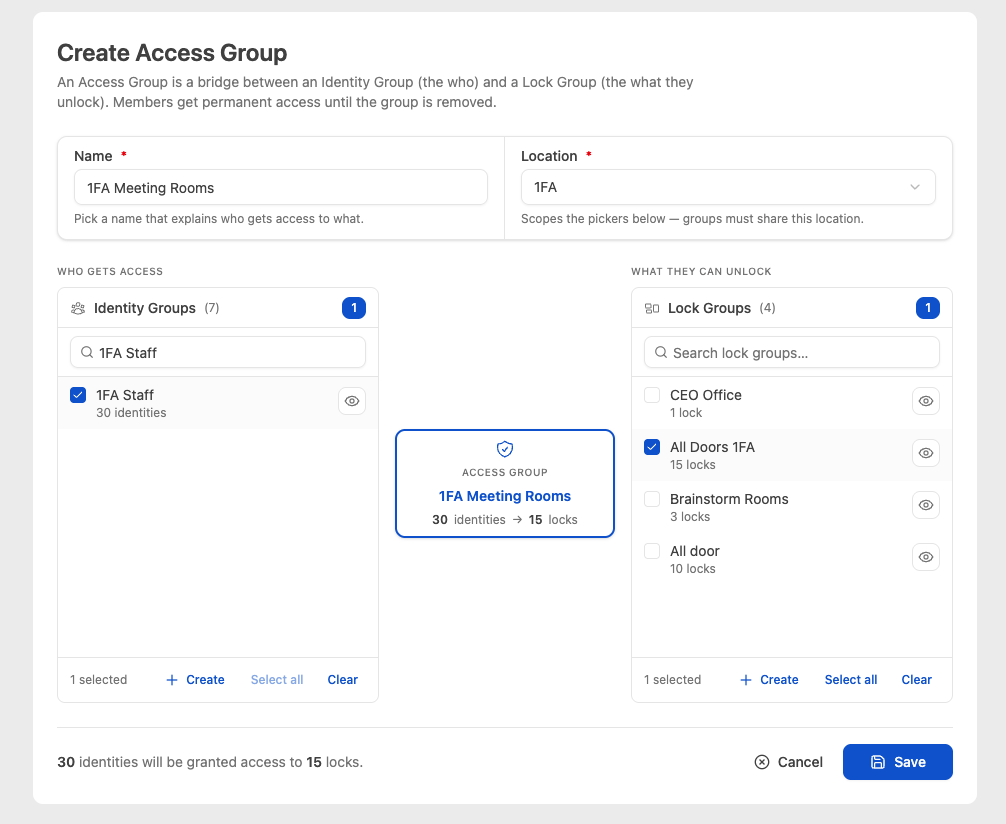Click the Lock Groups panel heading

pyautogui.click(x=710, y=308)
